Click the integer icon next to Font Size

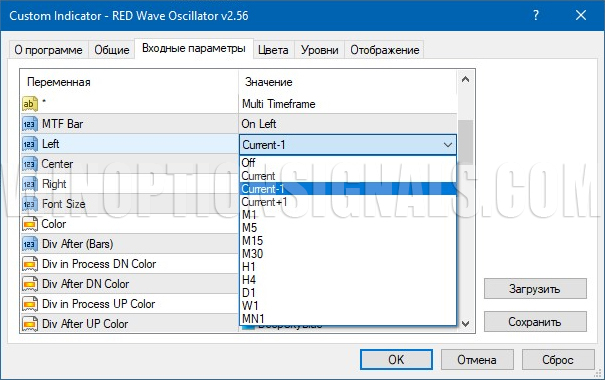pyautogui.click(x=30, y=204)
